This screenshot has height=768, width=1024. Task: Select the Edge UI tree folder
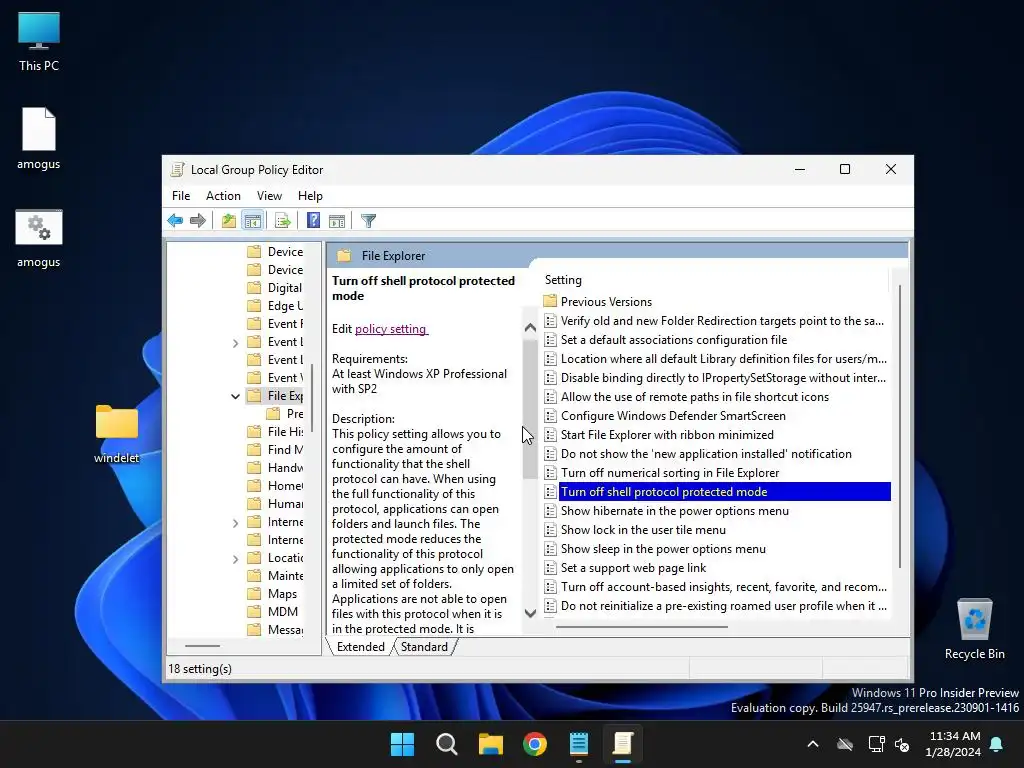click(x=275, y=306)
